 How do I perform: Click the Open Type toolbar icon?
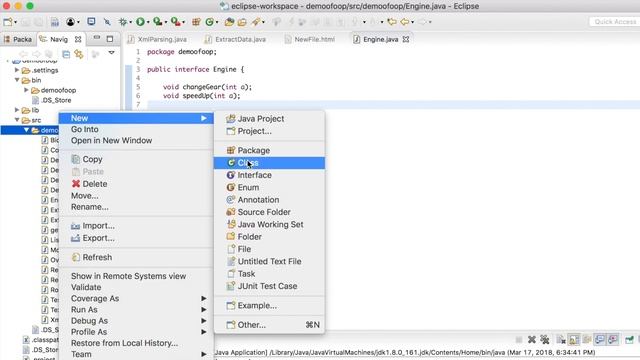[229, 22]
